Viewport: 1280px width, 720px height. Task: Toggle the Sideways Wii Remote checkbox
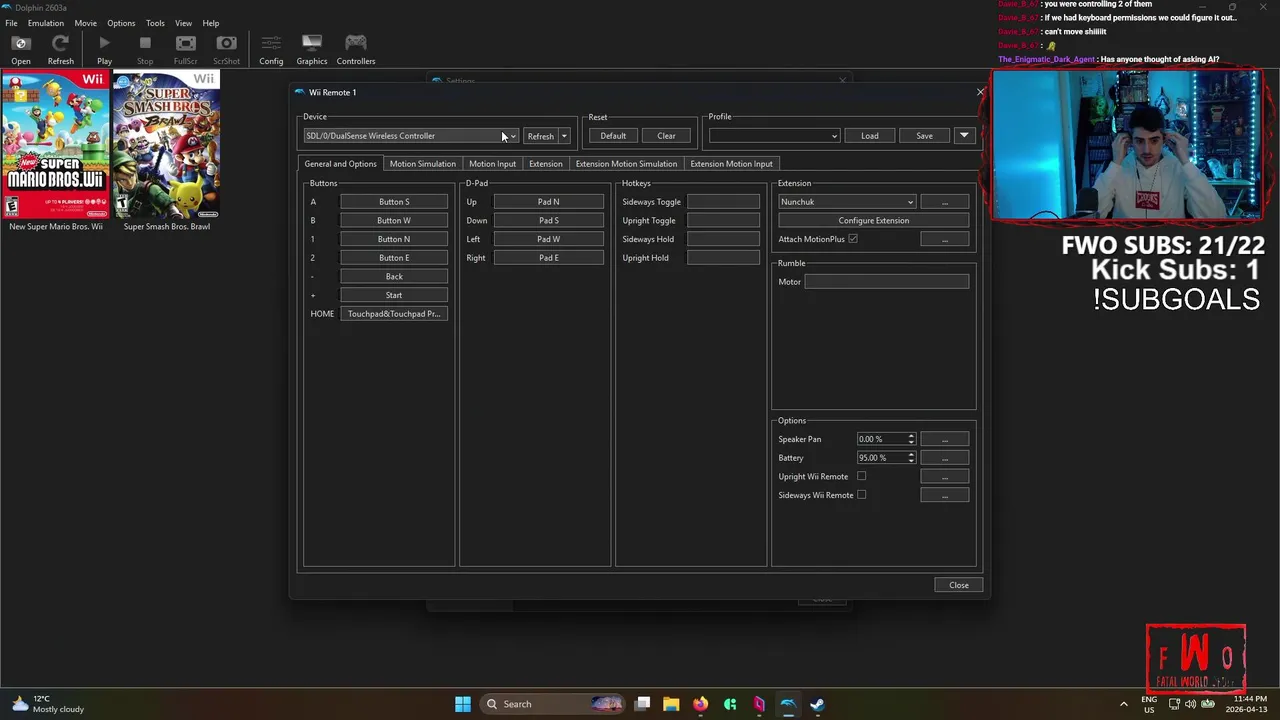(861, 495)
